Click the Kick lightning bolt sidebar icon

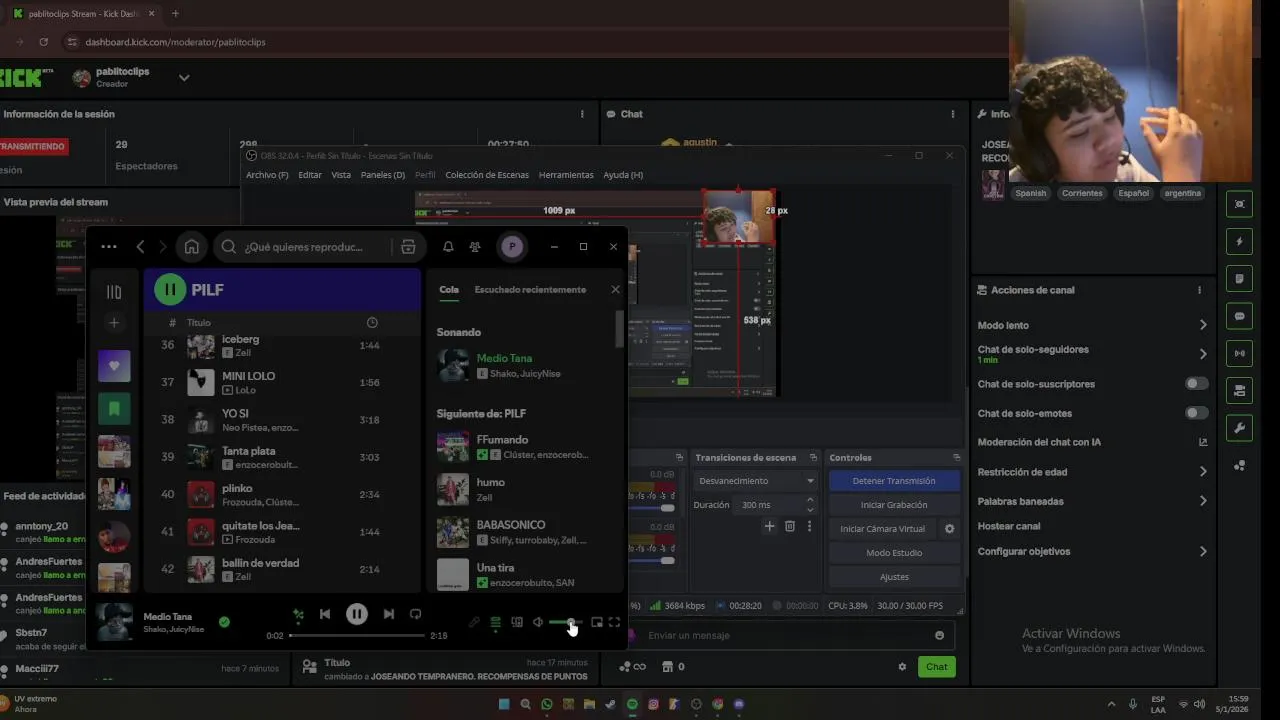point(1240,241)
